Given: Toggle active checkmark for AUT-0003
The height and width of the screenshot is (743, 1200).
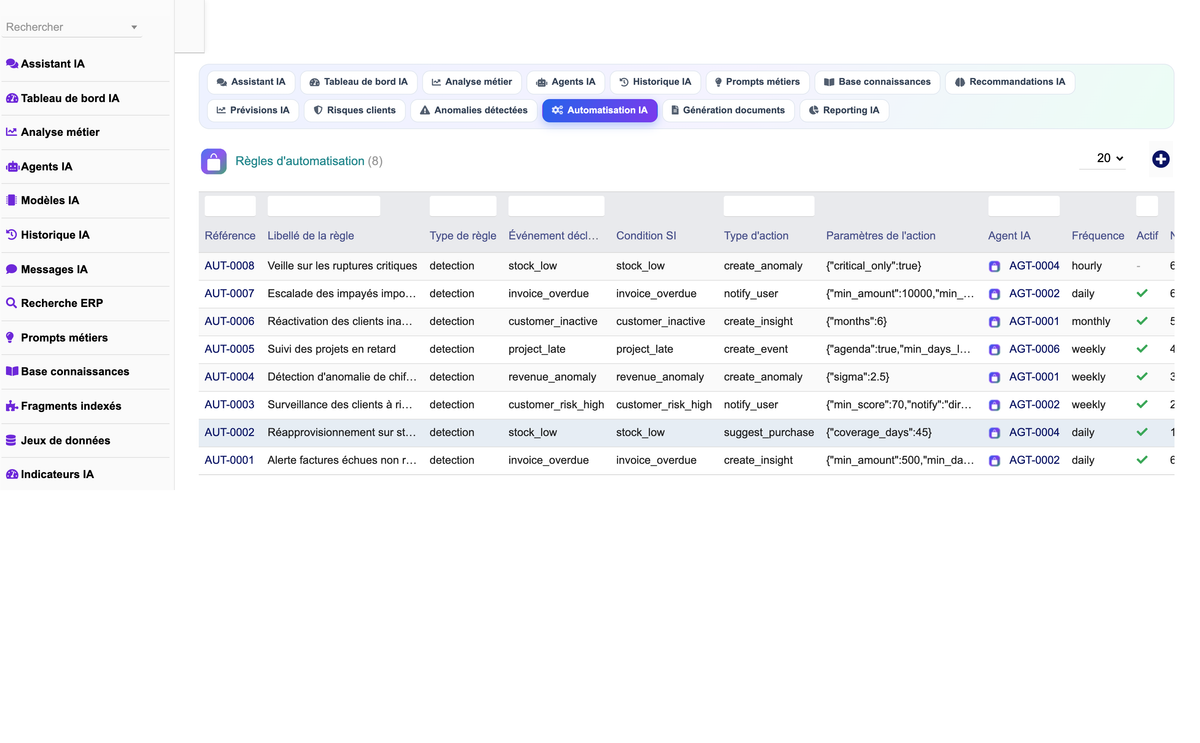Looking at the screenshot, I should (1142, 405).
